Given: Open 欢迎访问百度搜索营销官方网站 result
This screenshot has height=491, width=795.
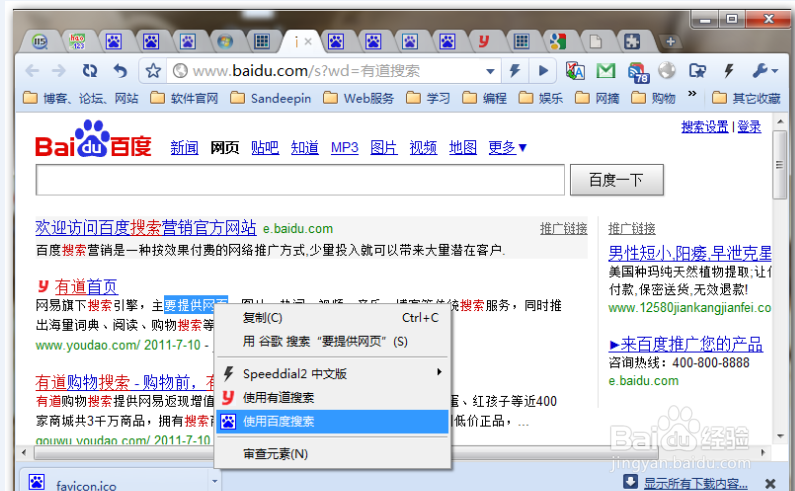Looking at the screenshot, I should coord(146,228).
